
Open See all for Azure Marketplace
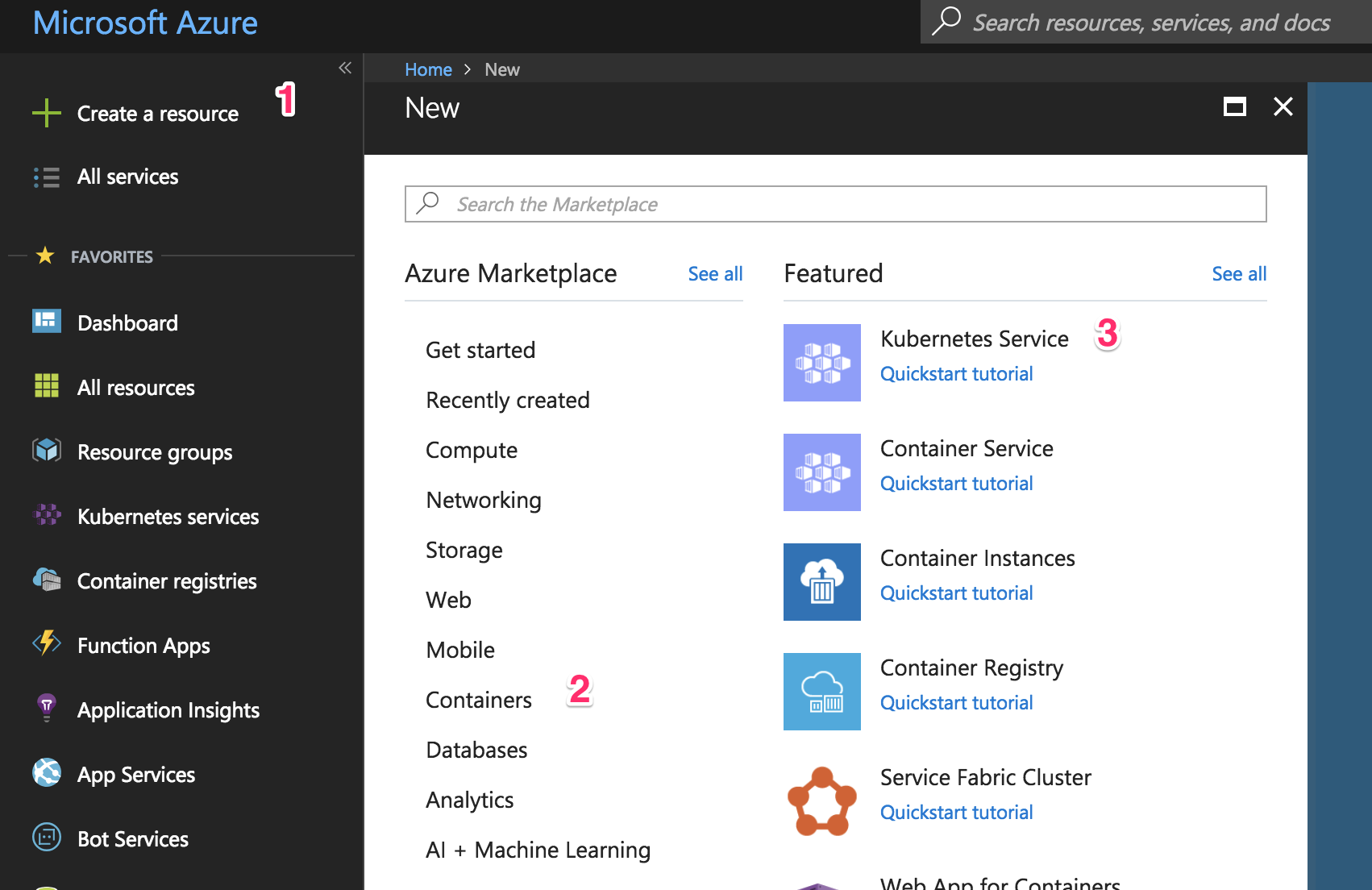(715, 274)
